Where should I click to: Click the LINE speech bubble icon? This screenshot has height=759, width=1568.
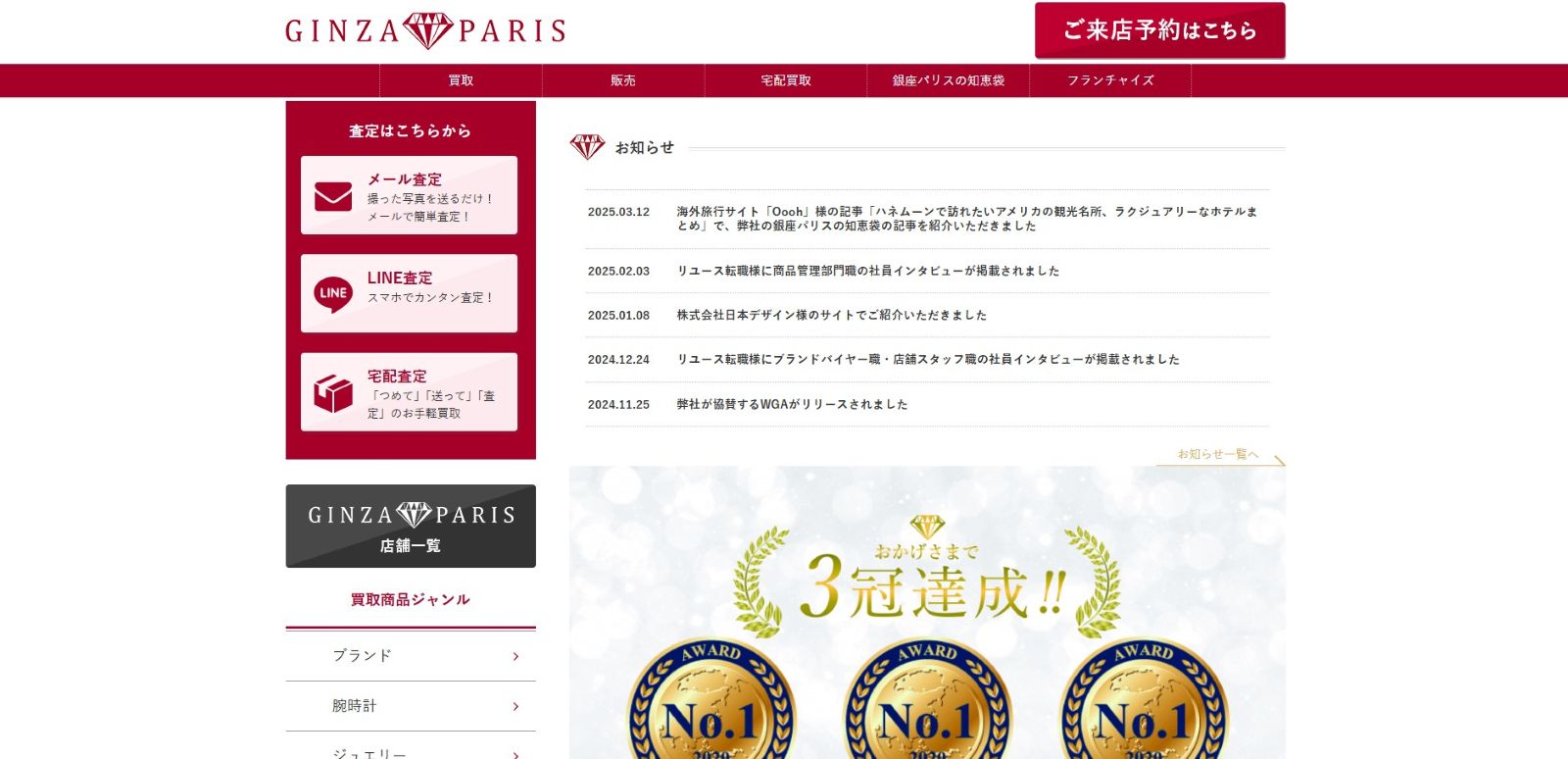[333, 294]
